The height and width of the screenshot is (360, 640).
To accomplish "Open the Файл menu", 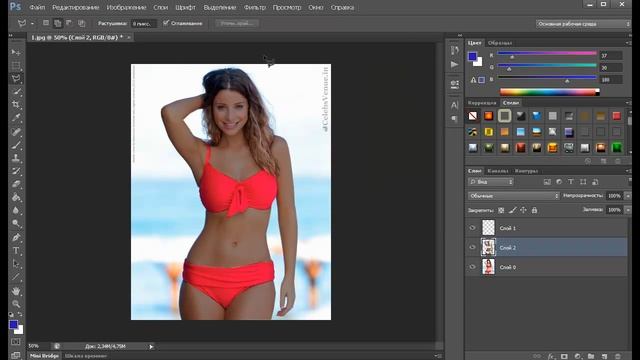I will click(37, 7).
